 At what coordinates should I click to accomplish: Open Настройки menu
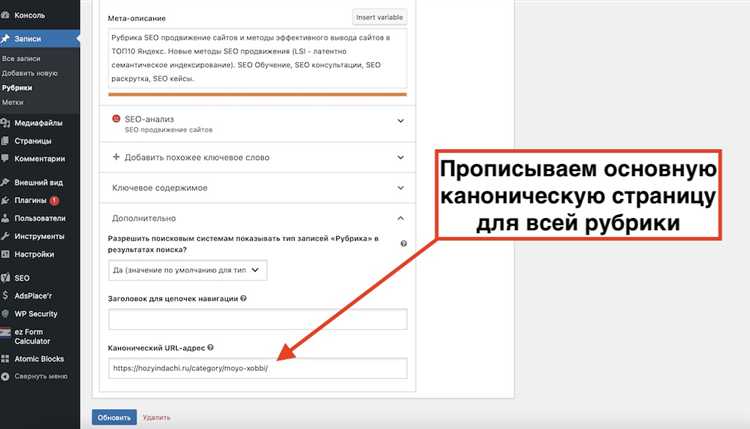coord(34,254)
